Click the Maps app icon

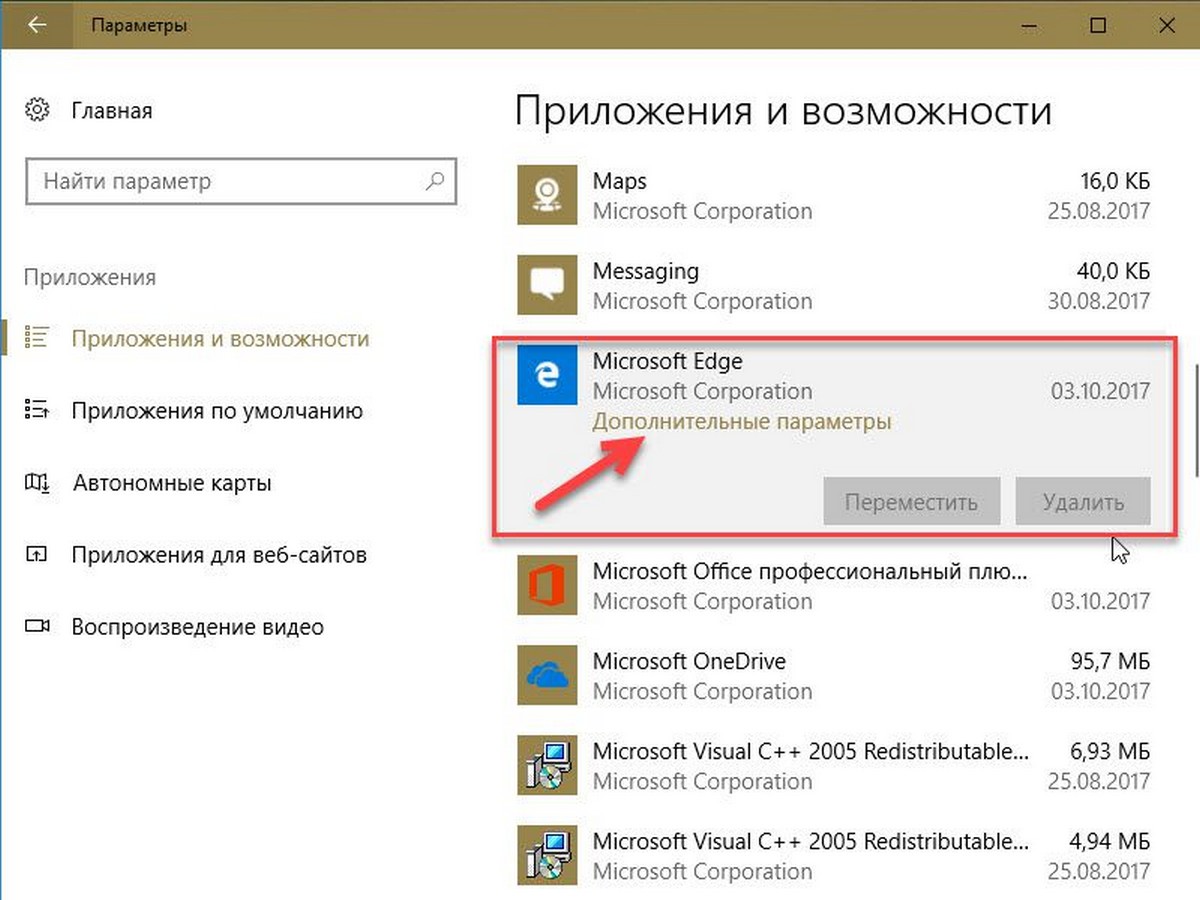click(x=546, y=195)
